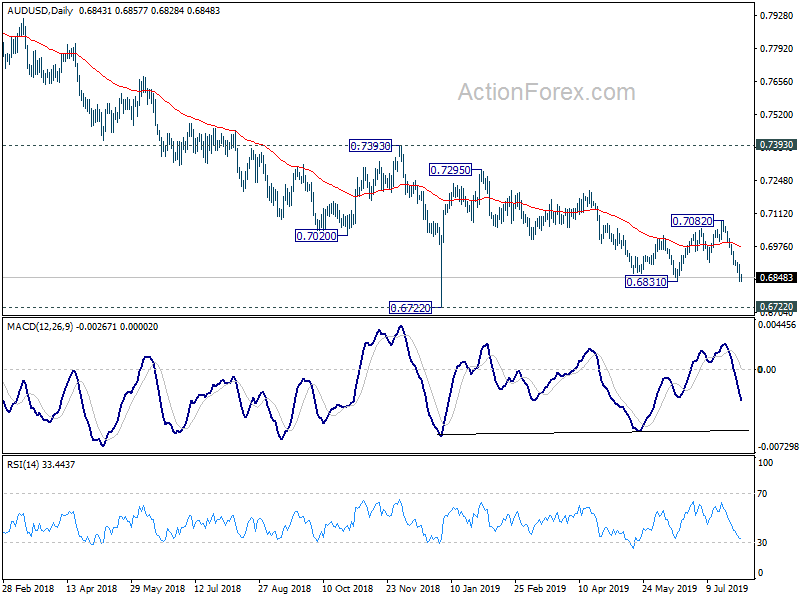The height and width of the screenshot is (600, 800).
Task: Click the 24 May 2019 date label
Action: point(669,588)
